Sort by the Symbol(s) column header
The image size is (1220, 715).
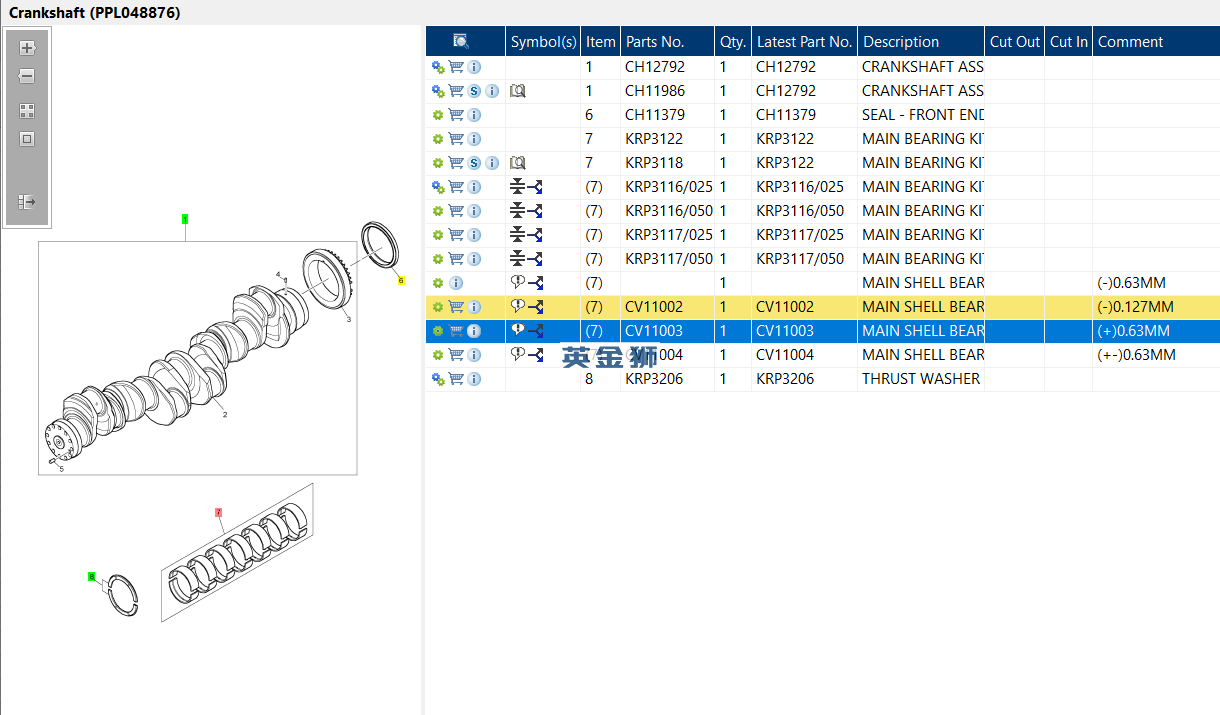[543, 42]
